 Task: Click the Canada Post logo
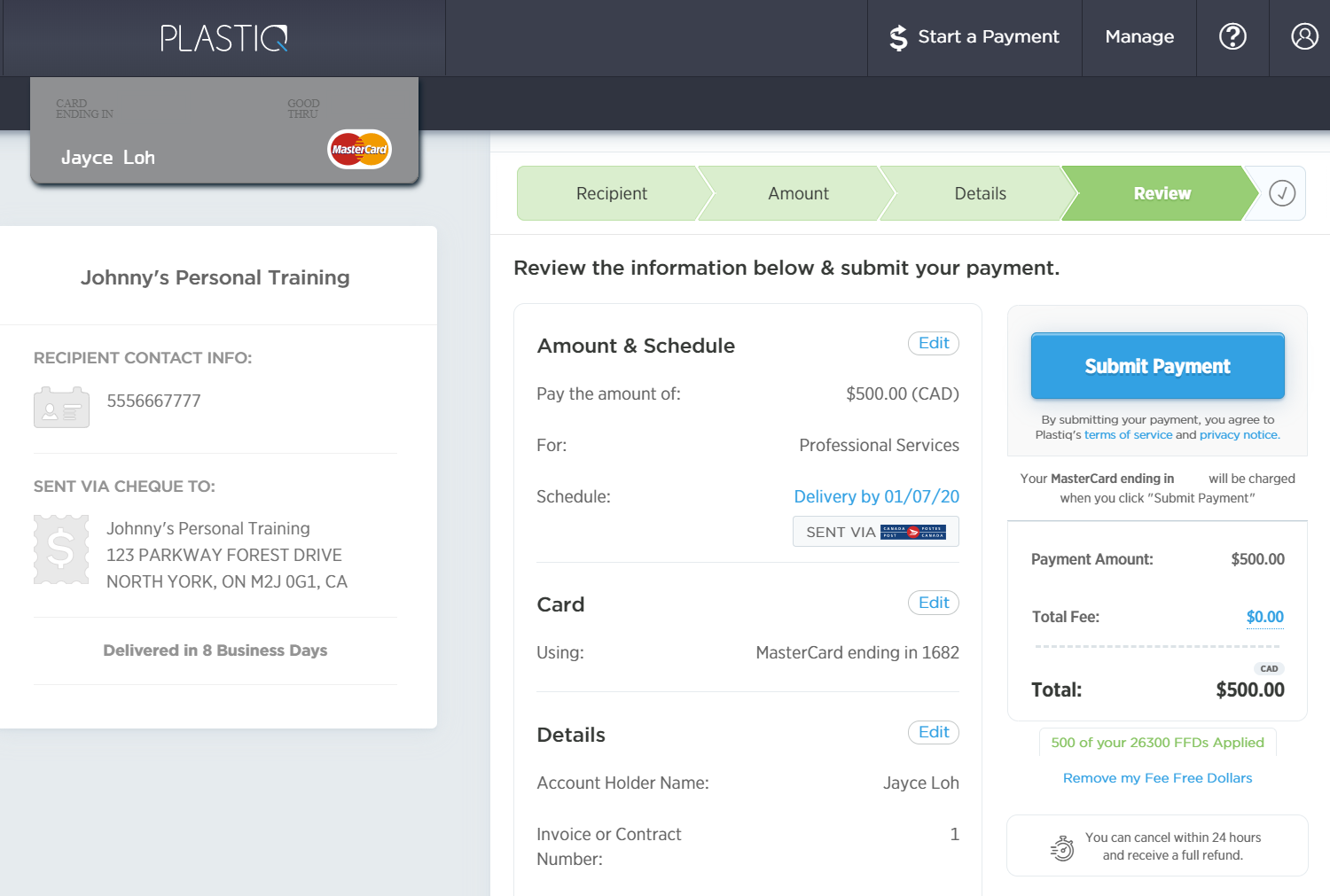[913, 532]
